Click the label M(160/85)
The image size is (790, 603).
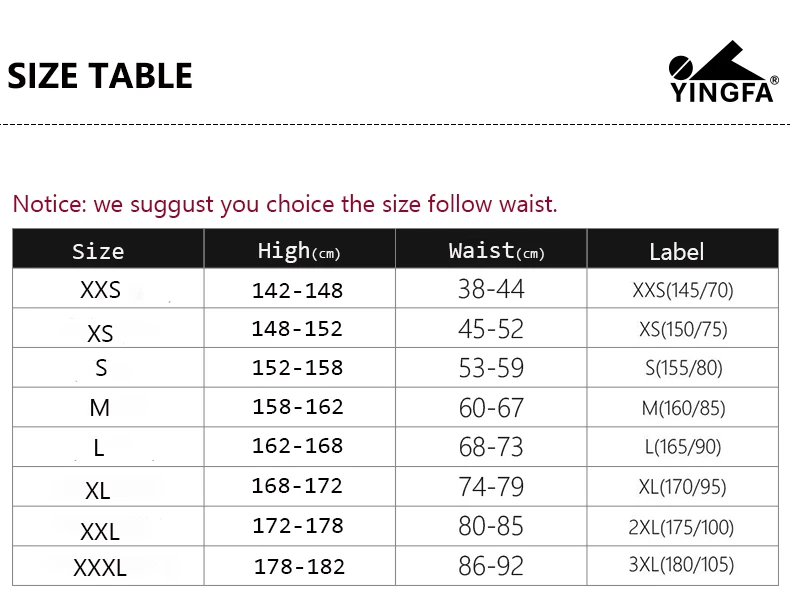(x=683, y=408)
